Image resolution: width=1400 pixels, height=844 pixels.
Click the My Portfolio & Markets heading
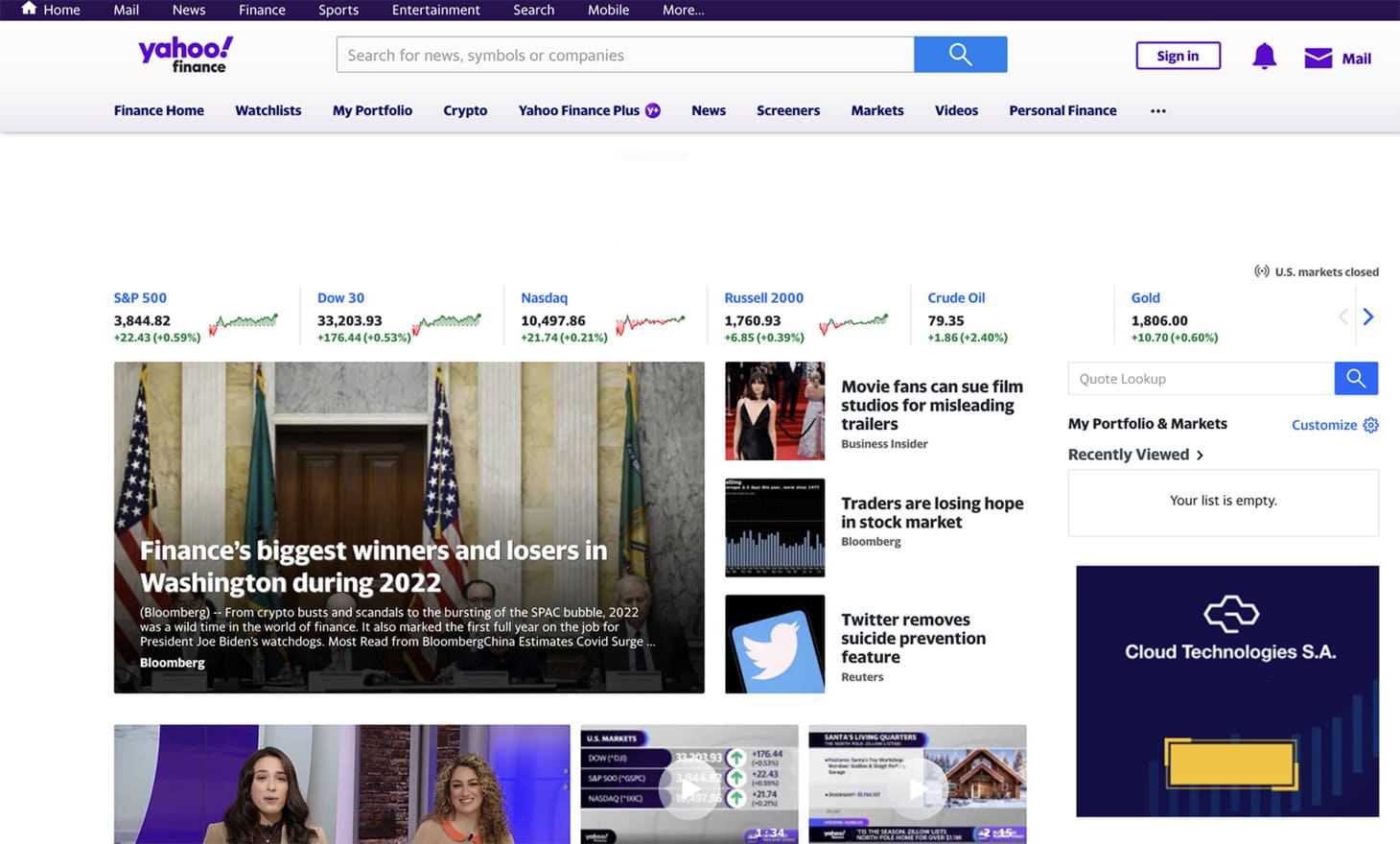(x=1147, y=424)
